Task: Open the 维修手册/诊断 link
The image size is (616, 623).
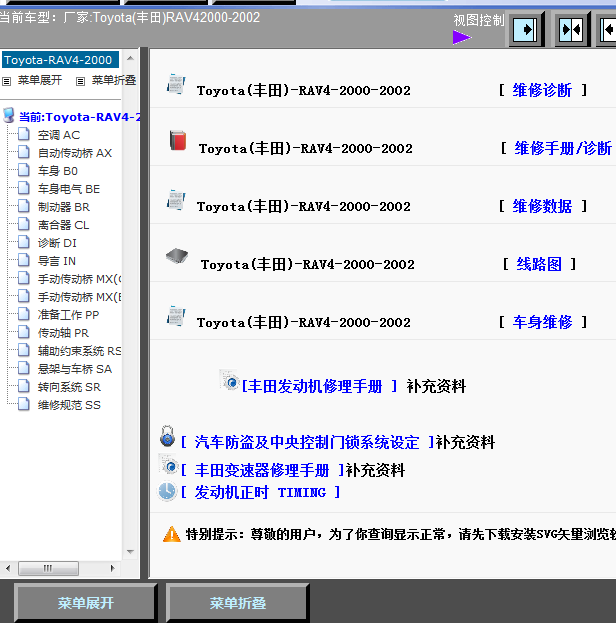Action: point(563,148)
